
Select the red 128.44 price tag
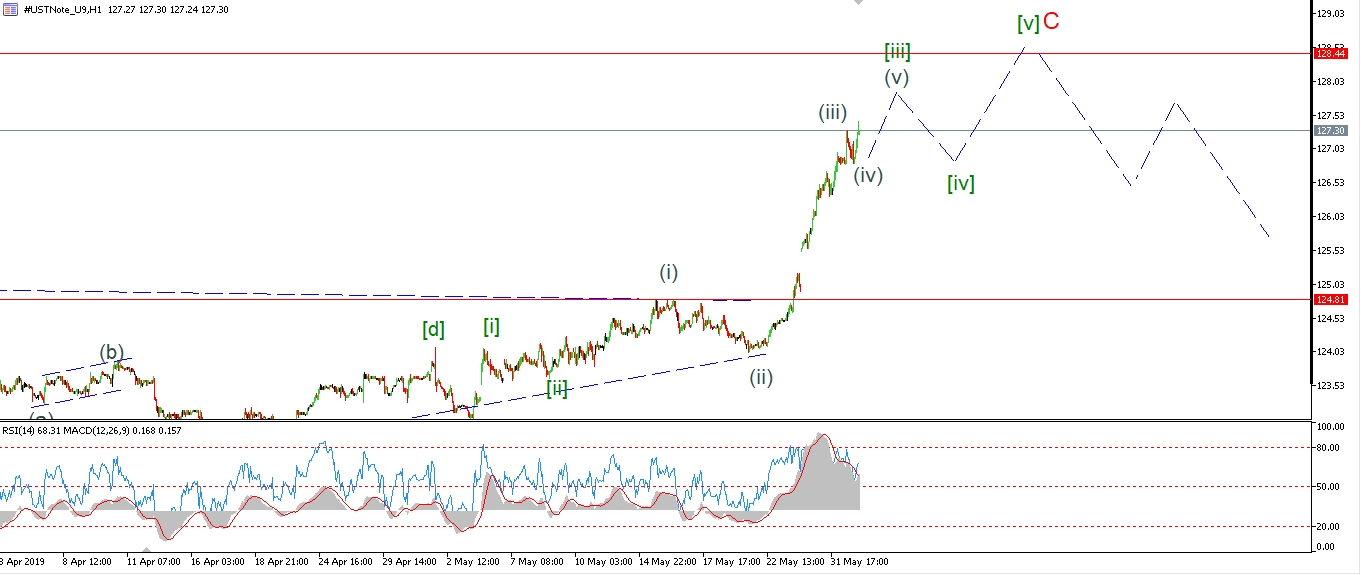coord(1329,54)
